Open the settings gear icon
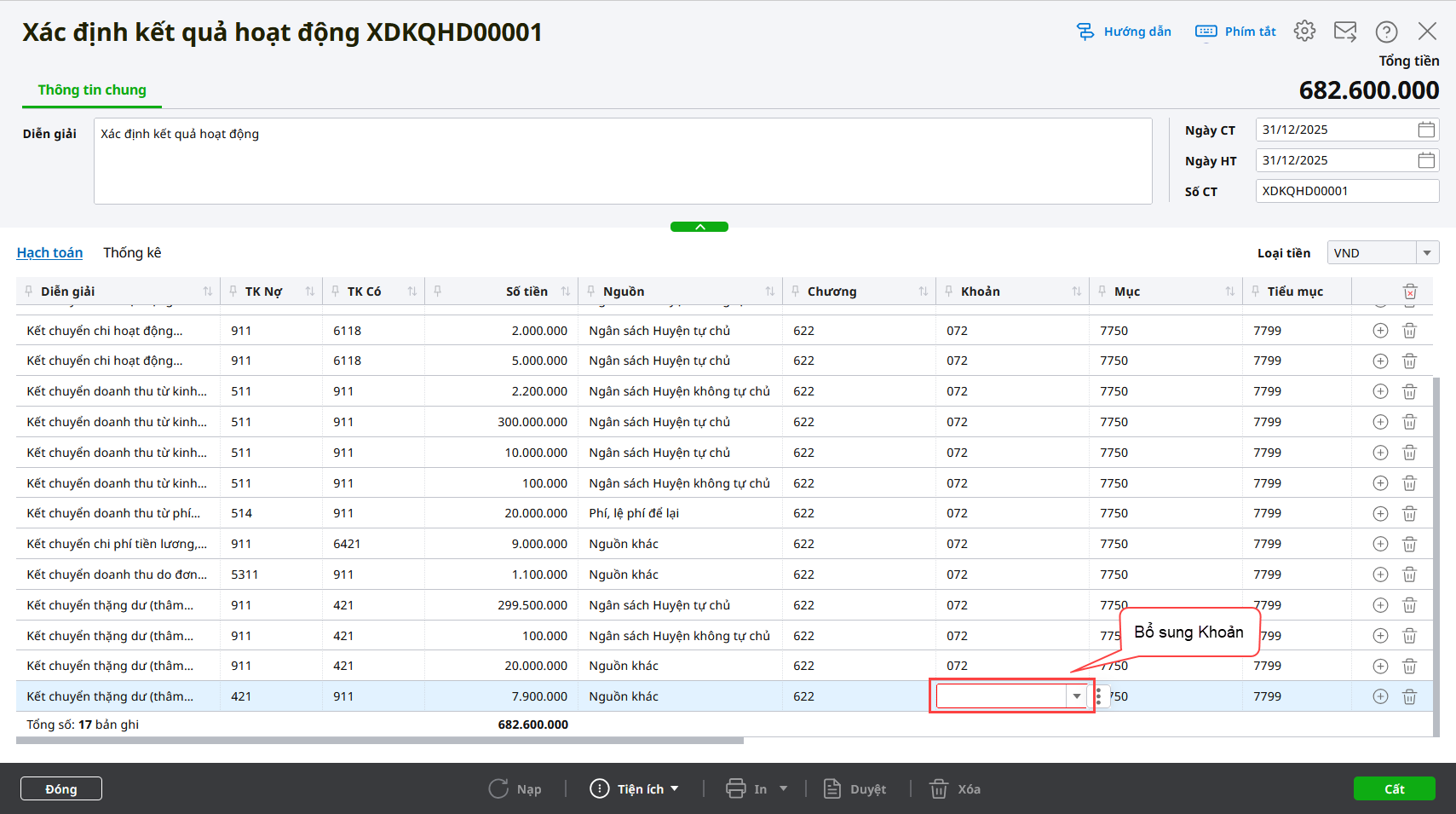Screen dimensions: 1456x814 coord(1304,32)
